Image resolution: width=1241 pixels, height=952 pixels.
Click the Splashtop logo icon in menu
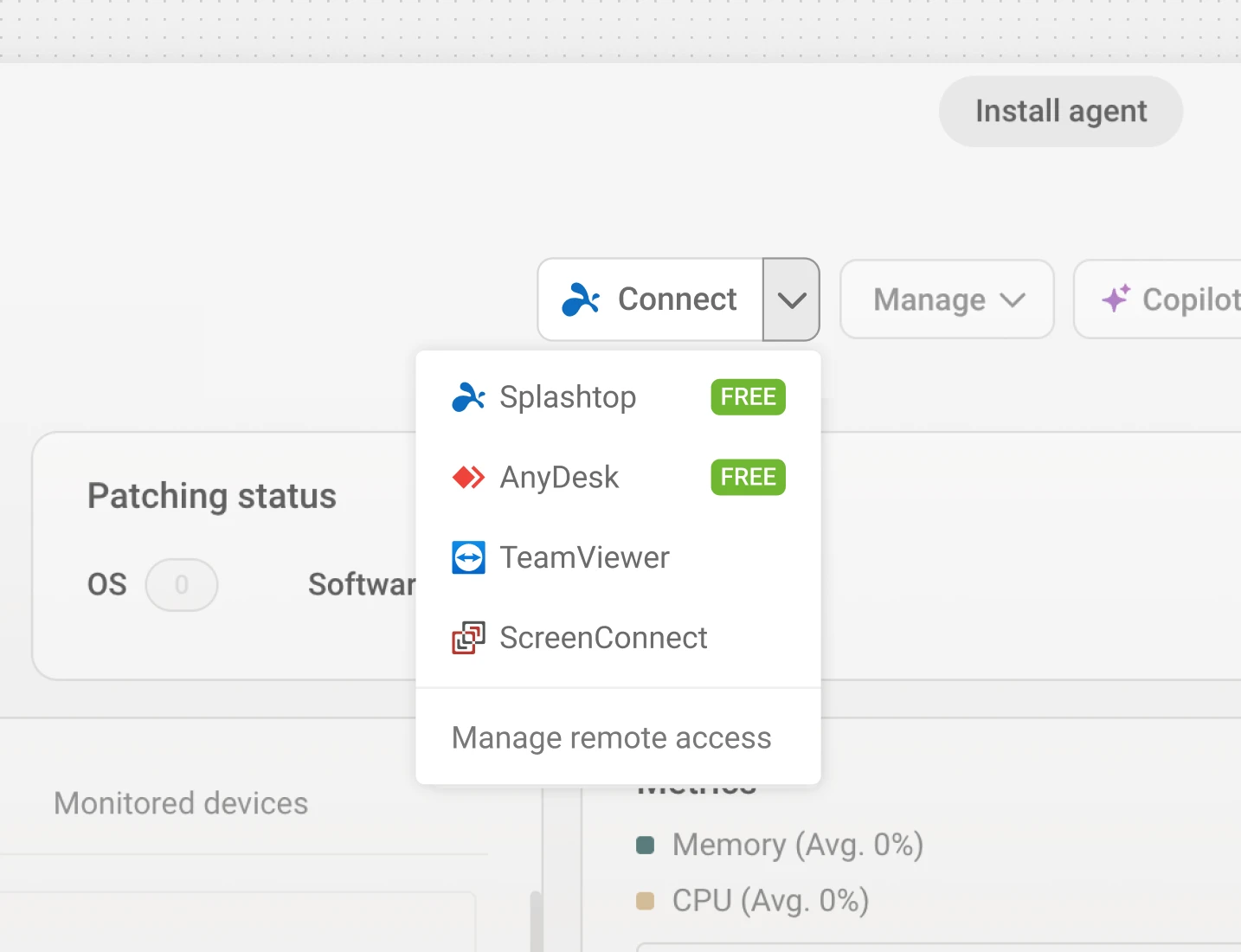click(468, 397)
